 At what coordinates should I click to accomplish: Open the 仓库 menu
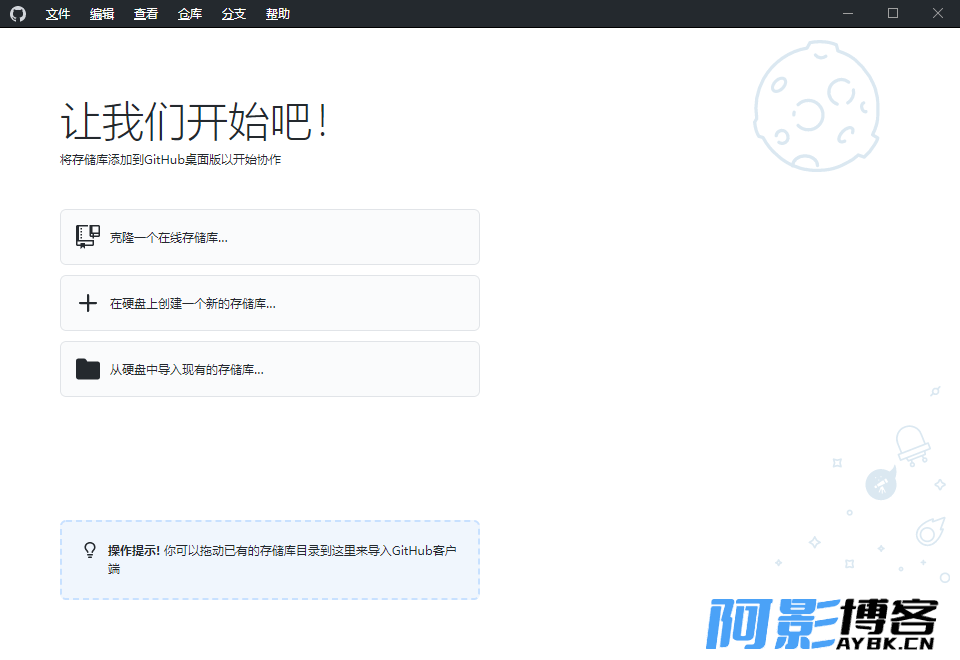190,13
